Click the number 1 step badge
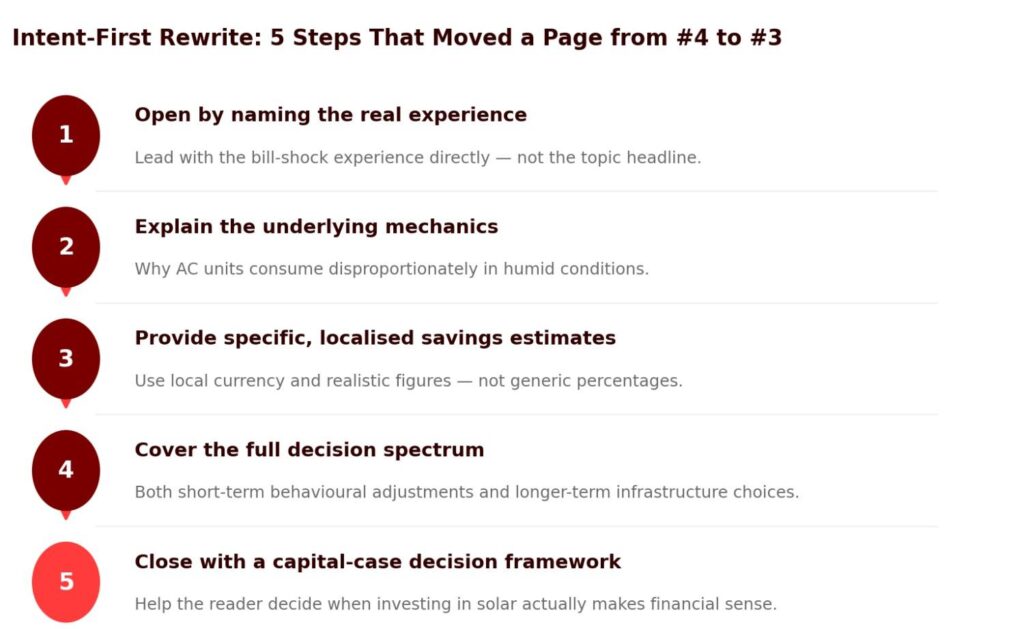This screenshot has width=1024, height=629. pyautogui.click(x=66, y=135)
